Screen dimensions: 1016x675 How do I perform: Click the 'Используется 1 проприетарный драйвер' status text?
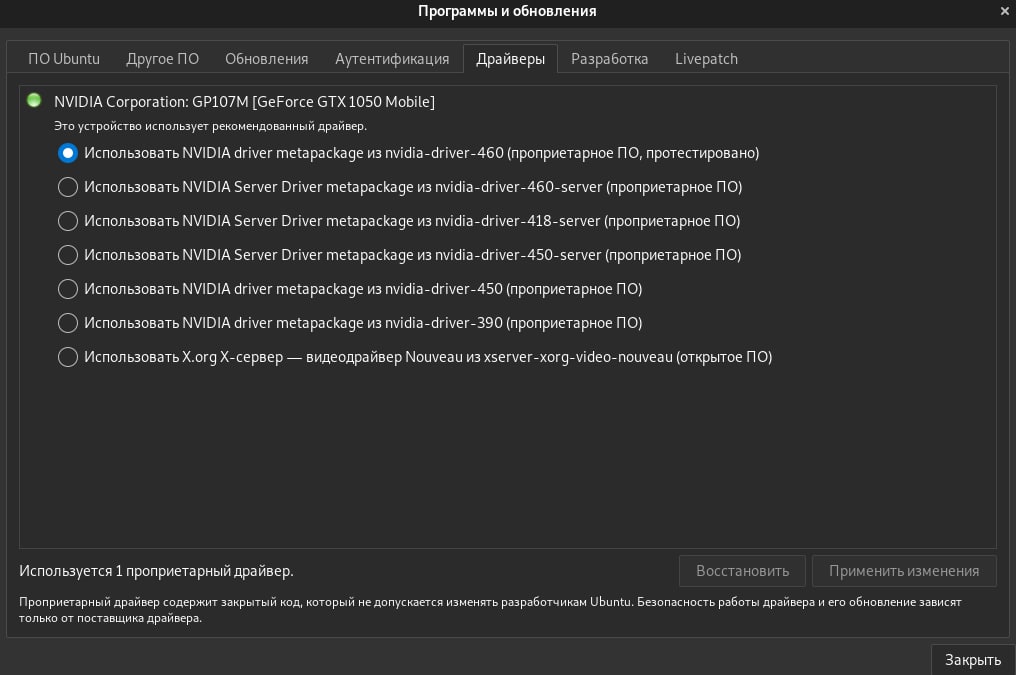(x=156, y=571)
